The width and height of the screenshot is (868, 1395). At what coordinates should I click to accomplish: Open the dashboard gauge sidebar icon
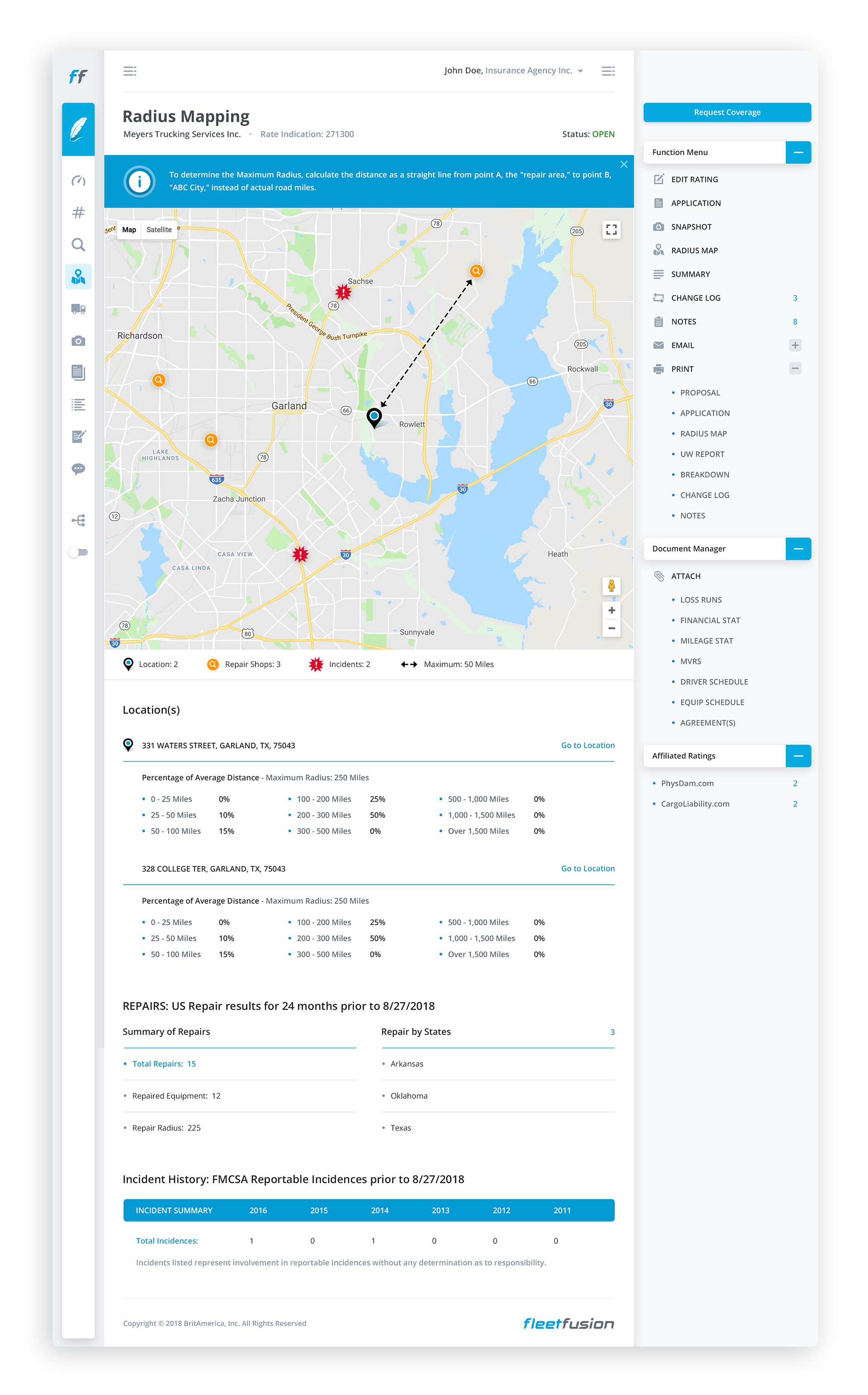[78, 181]
